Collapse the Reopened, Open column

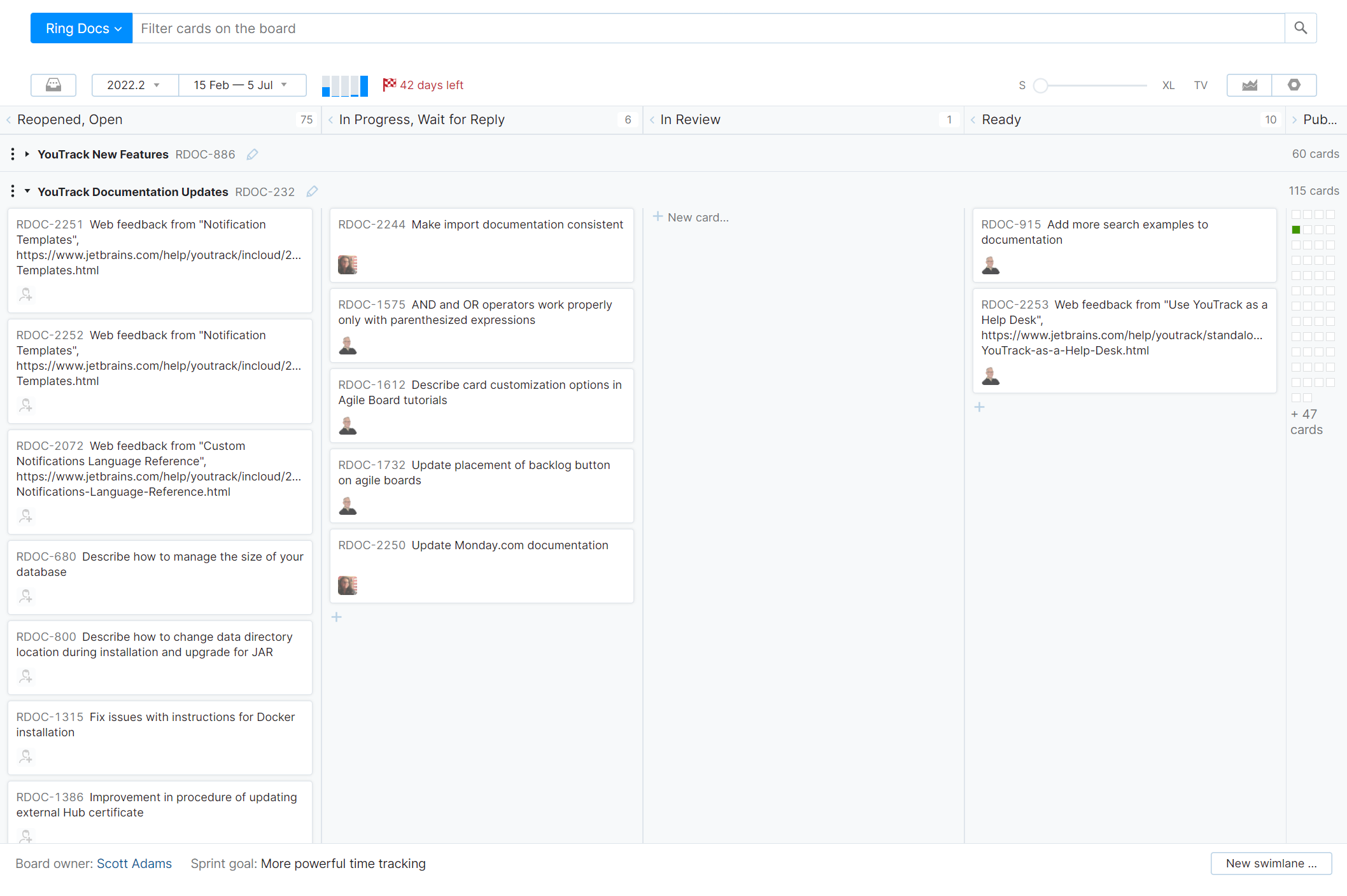click(9, 120)
